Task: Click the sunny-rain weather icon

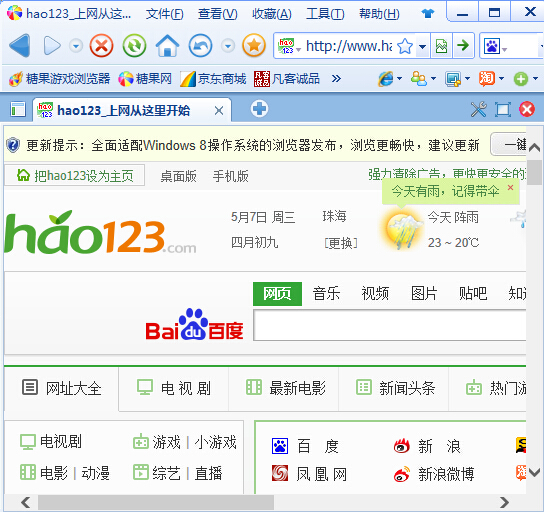Action: 403,228
